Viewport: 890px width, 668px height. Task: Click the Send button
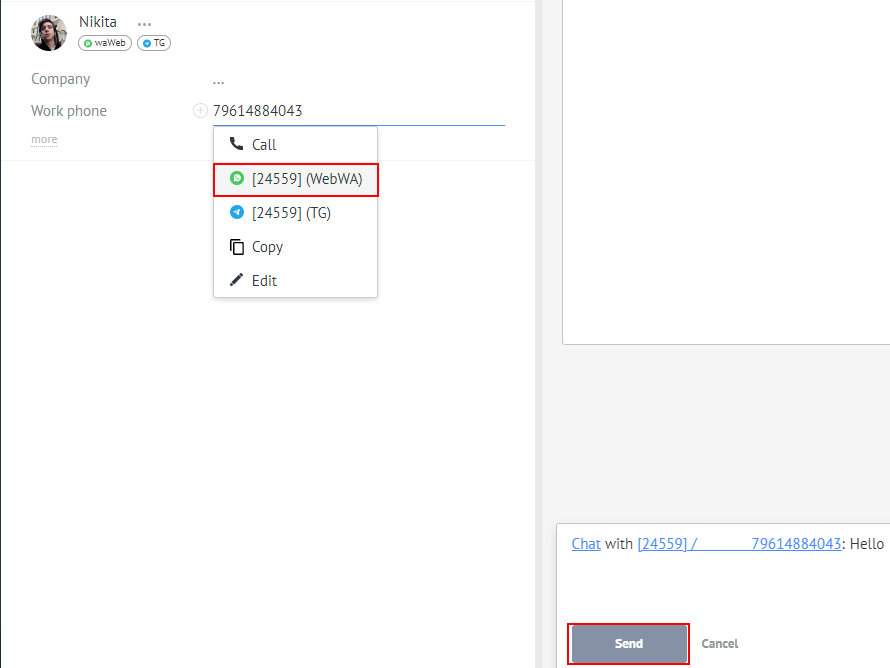pos(629,644)
